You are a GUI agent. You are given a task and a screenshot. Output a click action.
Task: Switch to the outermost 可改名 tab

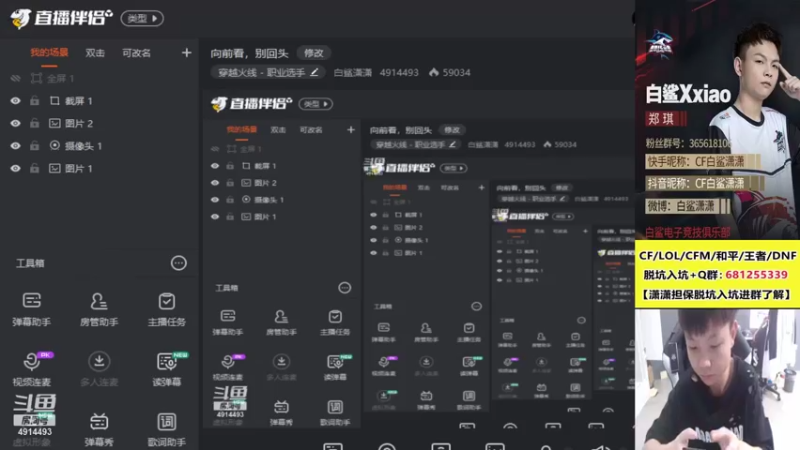click(136, 53)
